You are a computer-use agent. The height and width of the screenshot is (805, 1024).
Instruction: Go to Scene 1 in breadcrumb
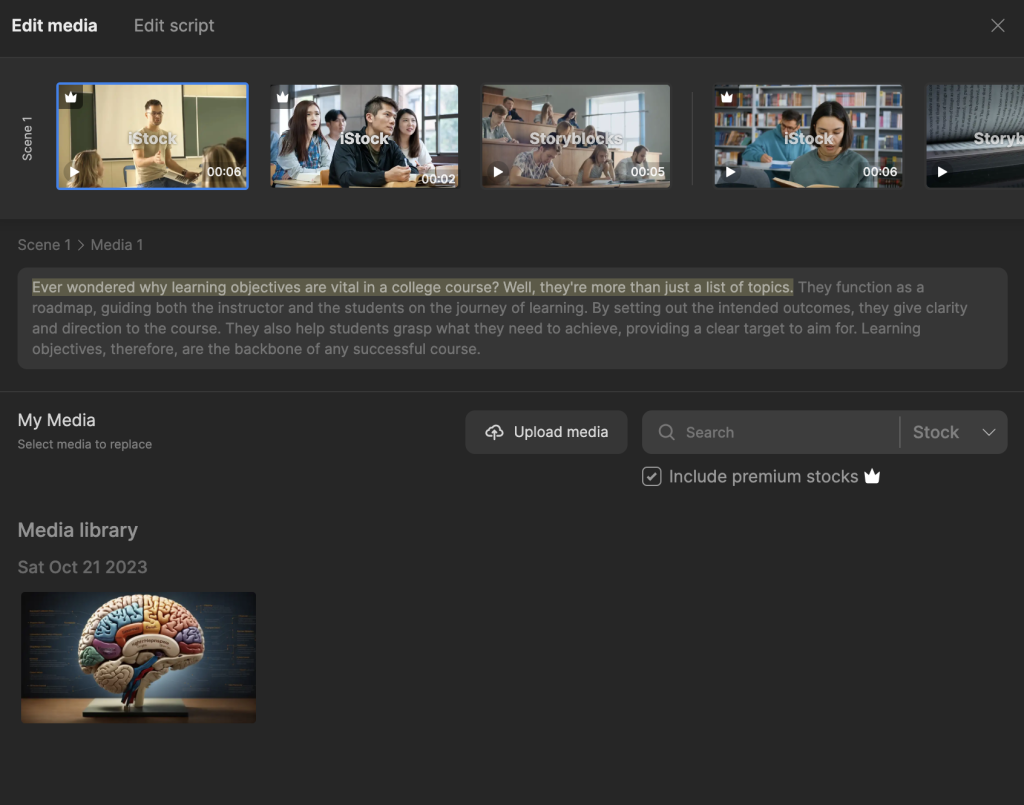(x=44, y=245)
